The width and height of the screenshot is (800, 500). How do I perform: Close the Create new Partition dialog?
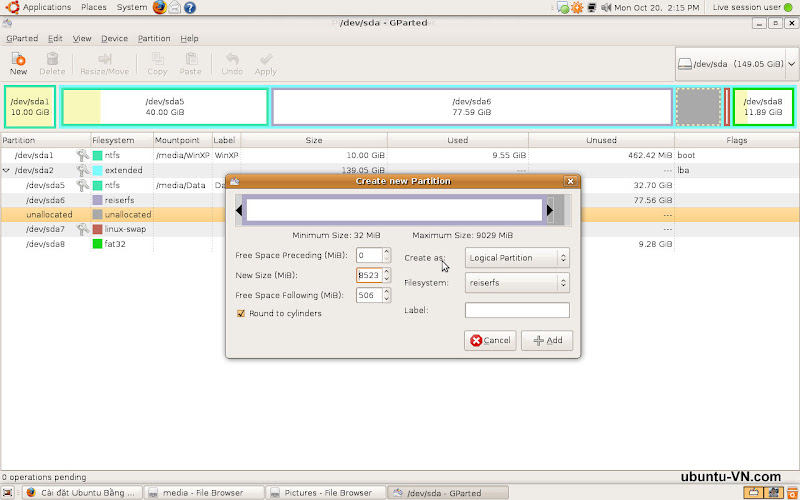tap(570, 181)
